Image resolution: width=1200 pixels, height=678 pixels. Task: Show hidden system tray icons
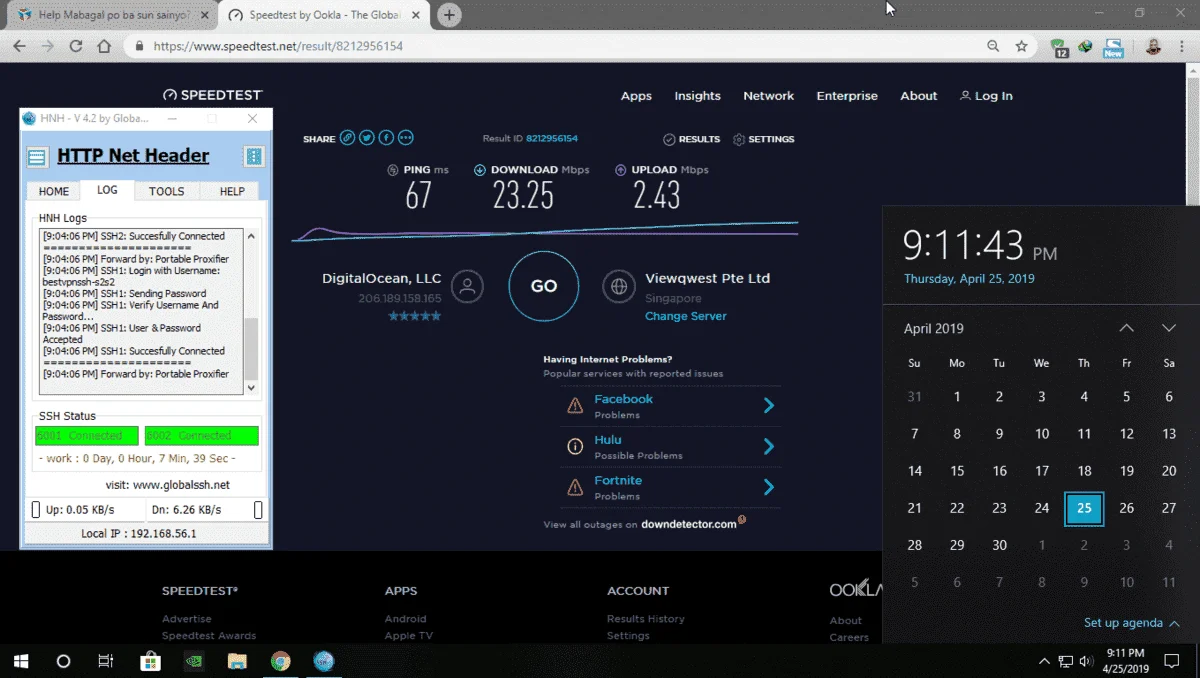(1044, 661)
